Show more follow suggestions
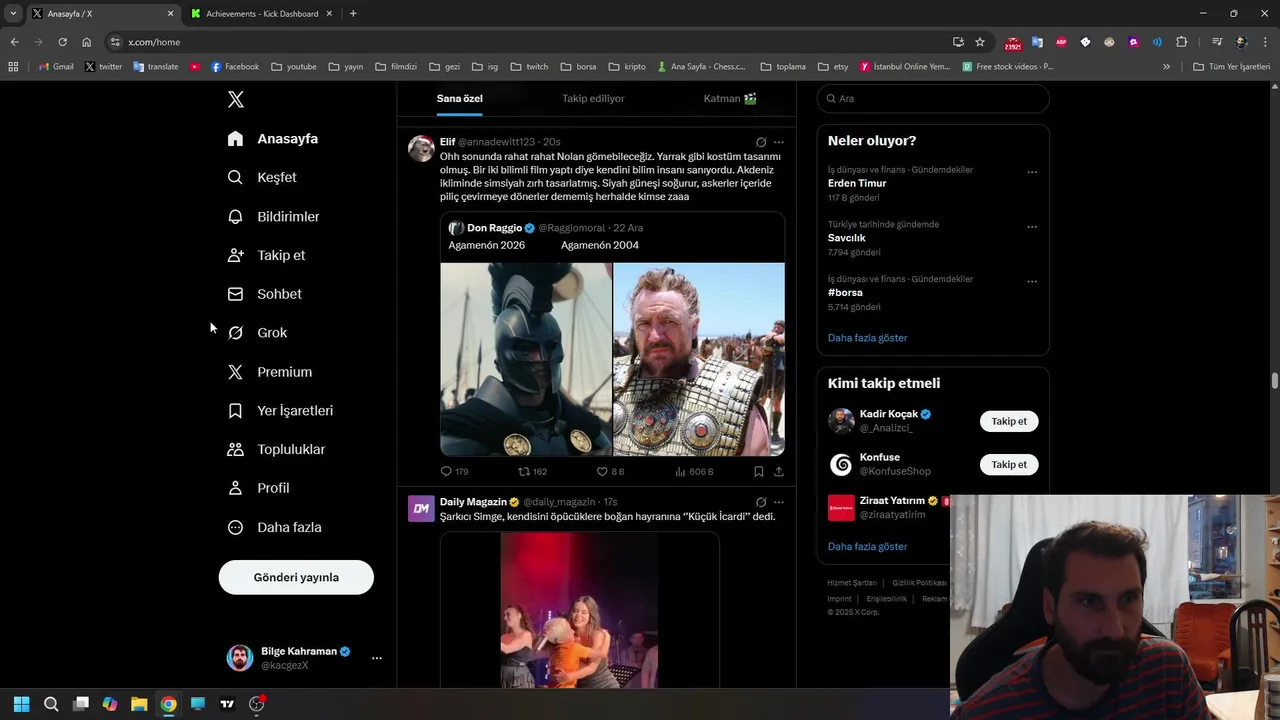1280x720 pixels. (867, 547)
